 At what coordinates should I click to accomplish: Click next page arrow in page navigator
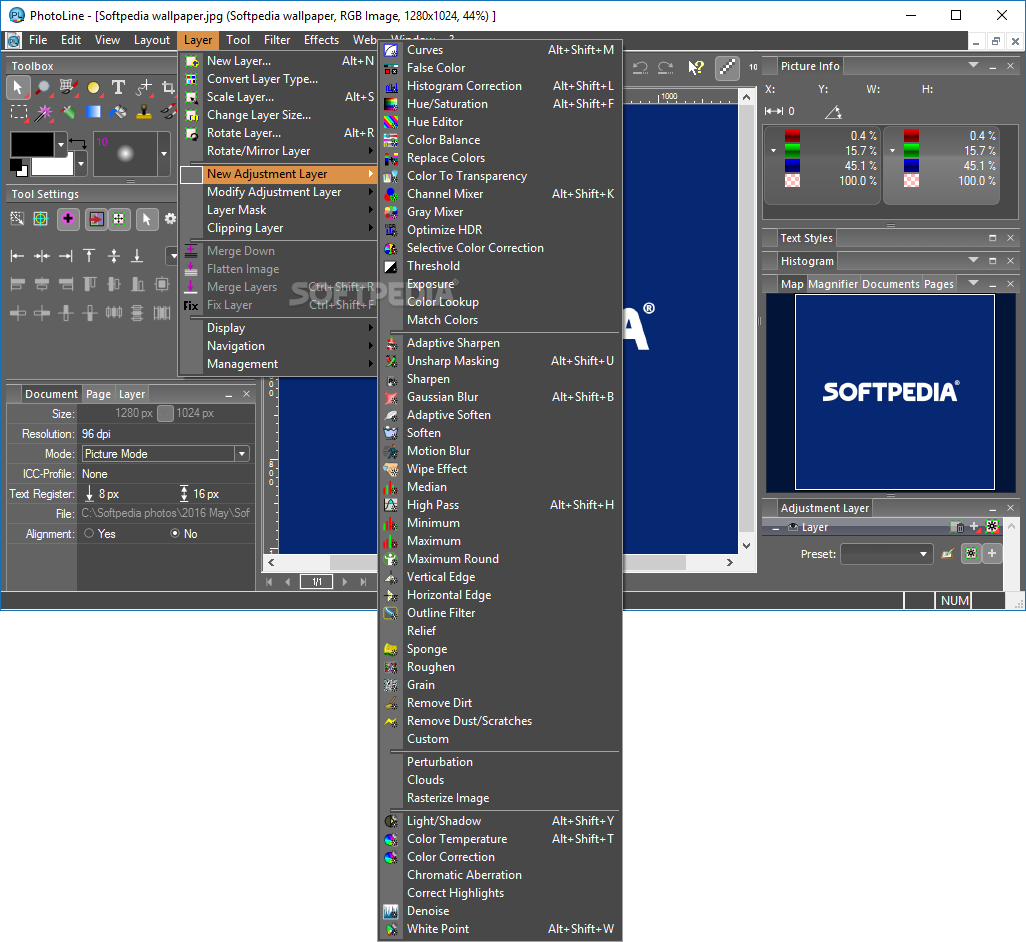coord(345,582)
